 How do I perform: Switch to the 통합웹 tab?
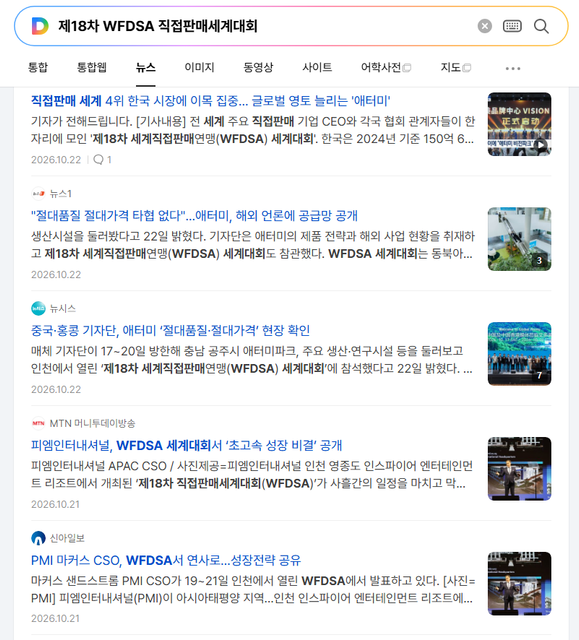click(92, 67)
